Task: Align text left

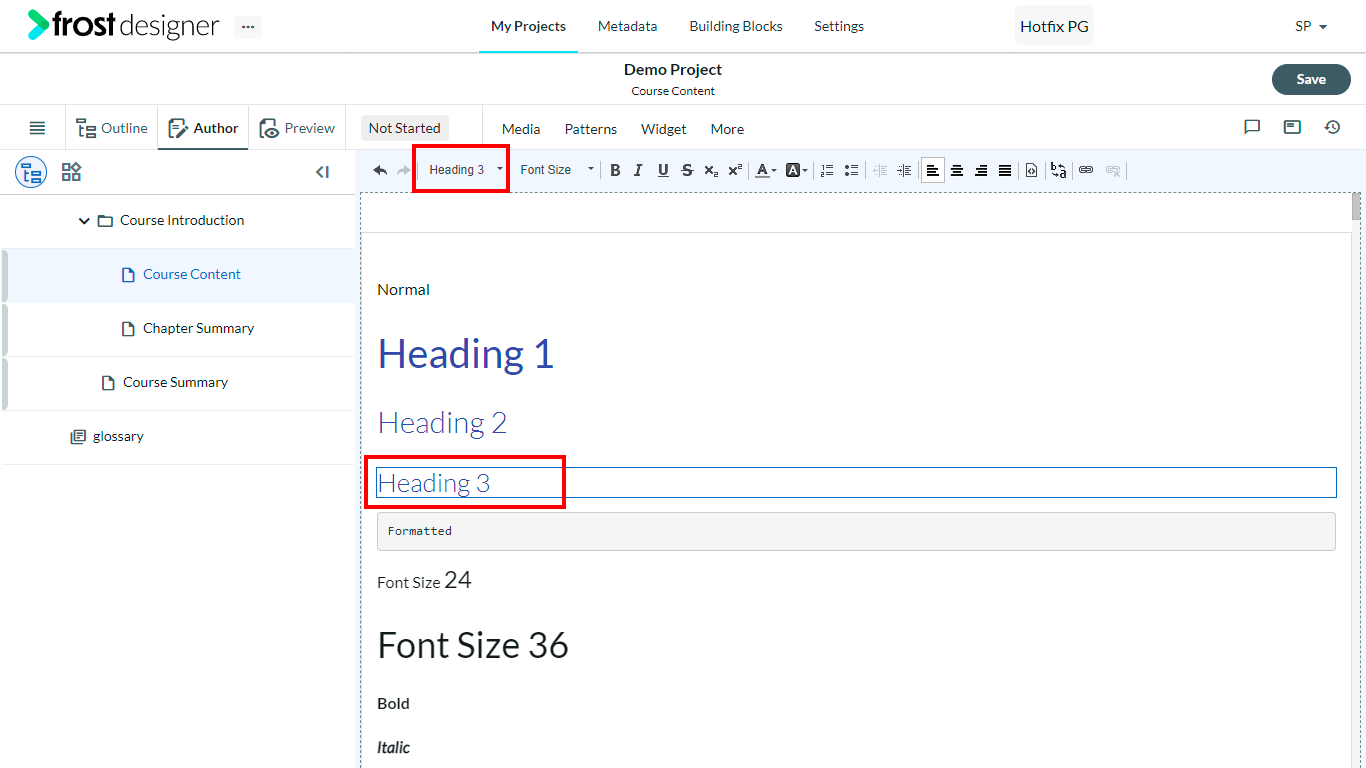Action: coord(933,170)
